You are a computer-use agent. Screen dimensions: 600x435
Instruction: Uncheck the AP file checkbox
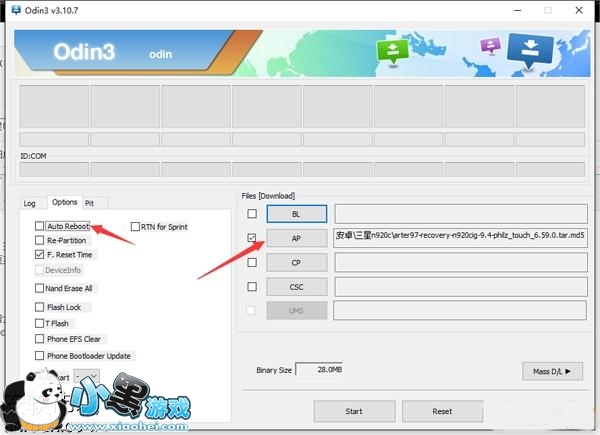click(252, 238)
